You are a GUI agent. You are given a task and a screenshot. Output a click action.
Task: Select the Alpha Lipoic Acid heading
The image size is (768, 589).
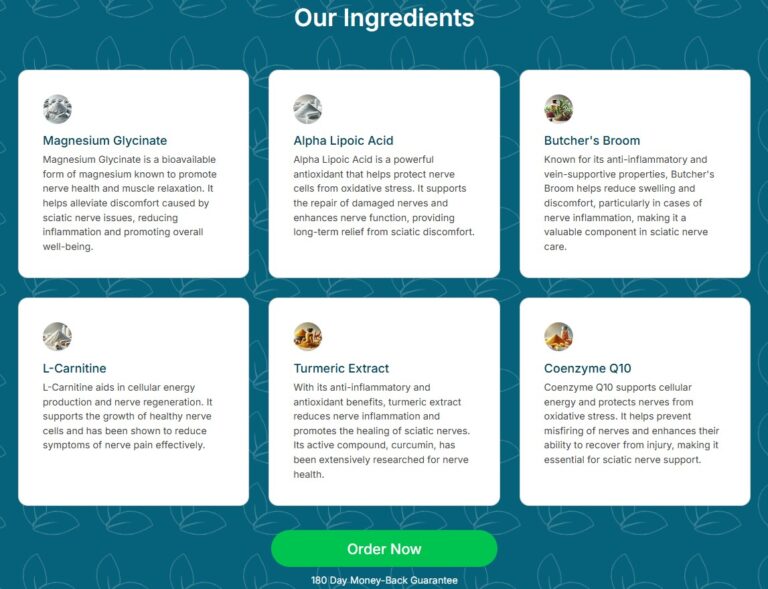pos(343,141)
